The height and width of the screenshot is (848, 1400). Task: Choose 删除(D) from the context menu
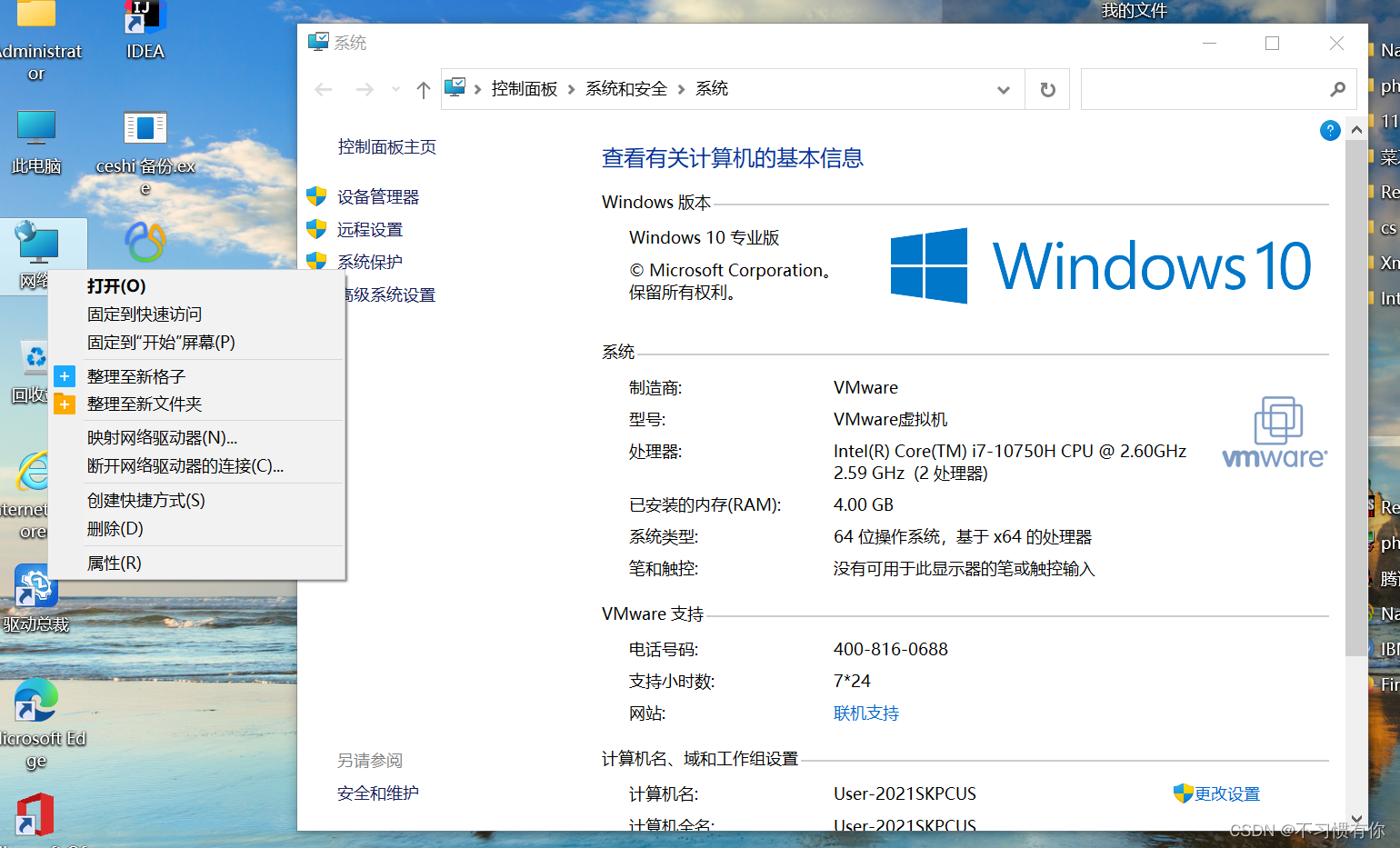point(196,529)
